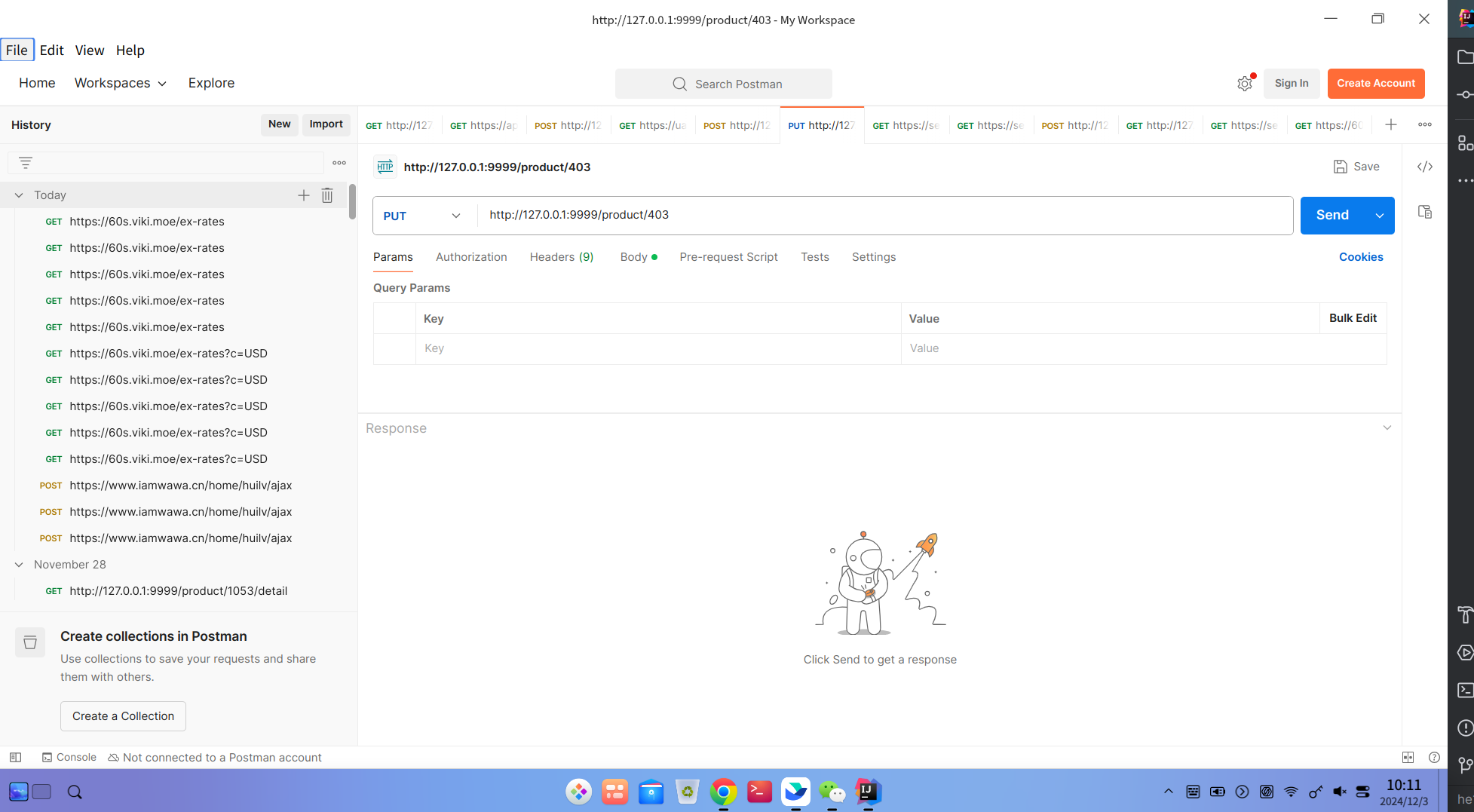Open history options three-dot menu
Screen dimensions: 1474x812
[x=339, y=163]
